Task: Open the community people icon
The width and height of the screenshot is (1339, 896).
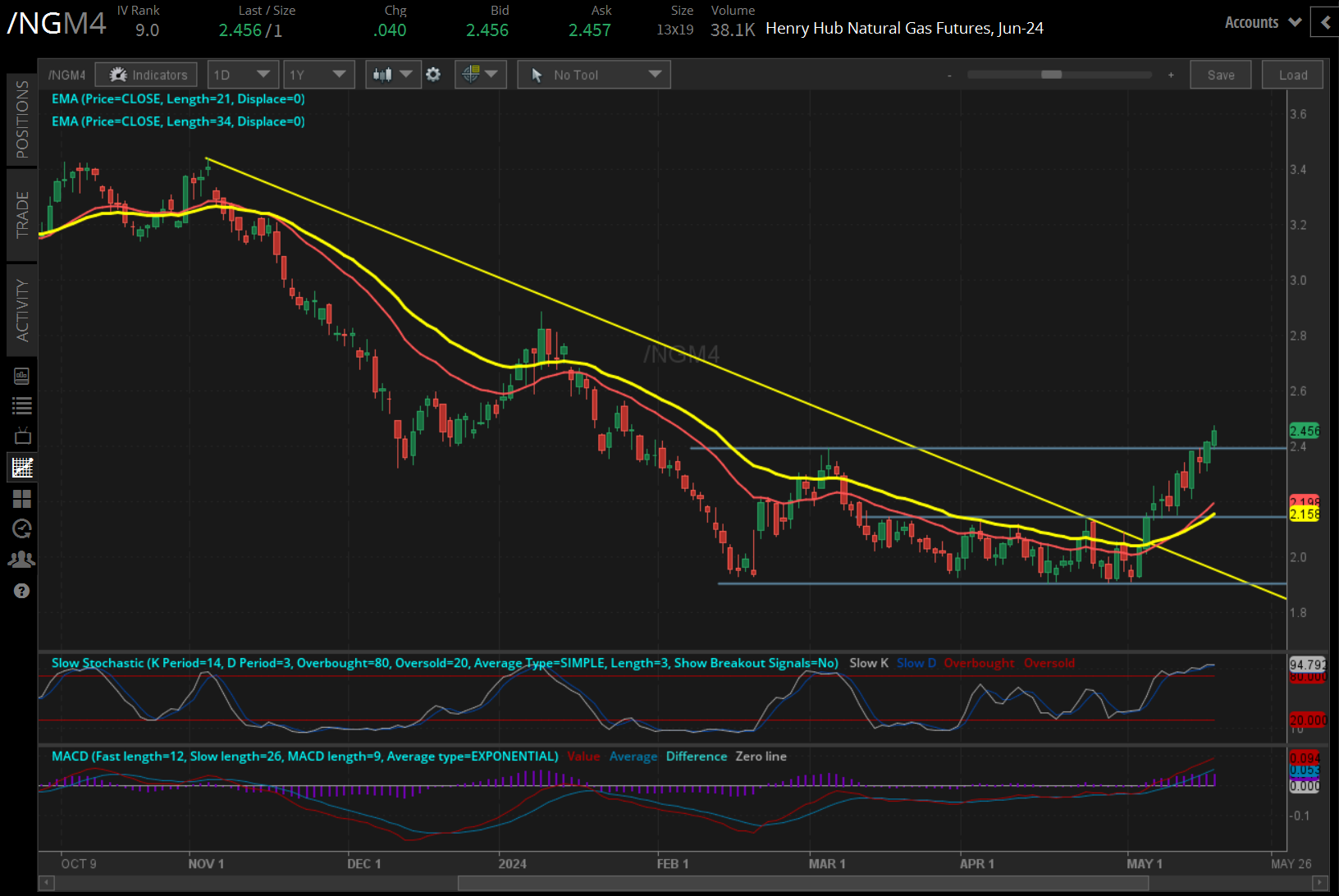Action: [x=22, y=559]
